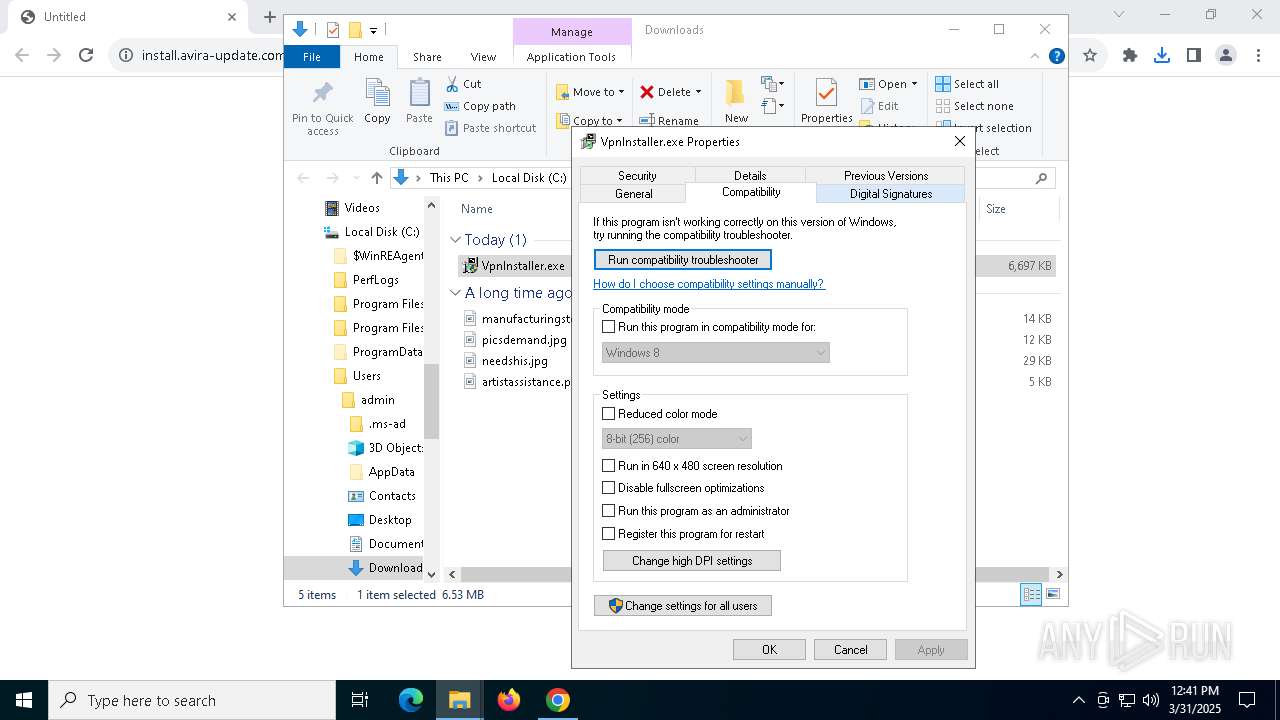Check Disable fullscreen optimizations

coord(608,488)
